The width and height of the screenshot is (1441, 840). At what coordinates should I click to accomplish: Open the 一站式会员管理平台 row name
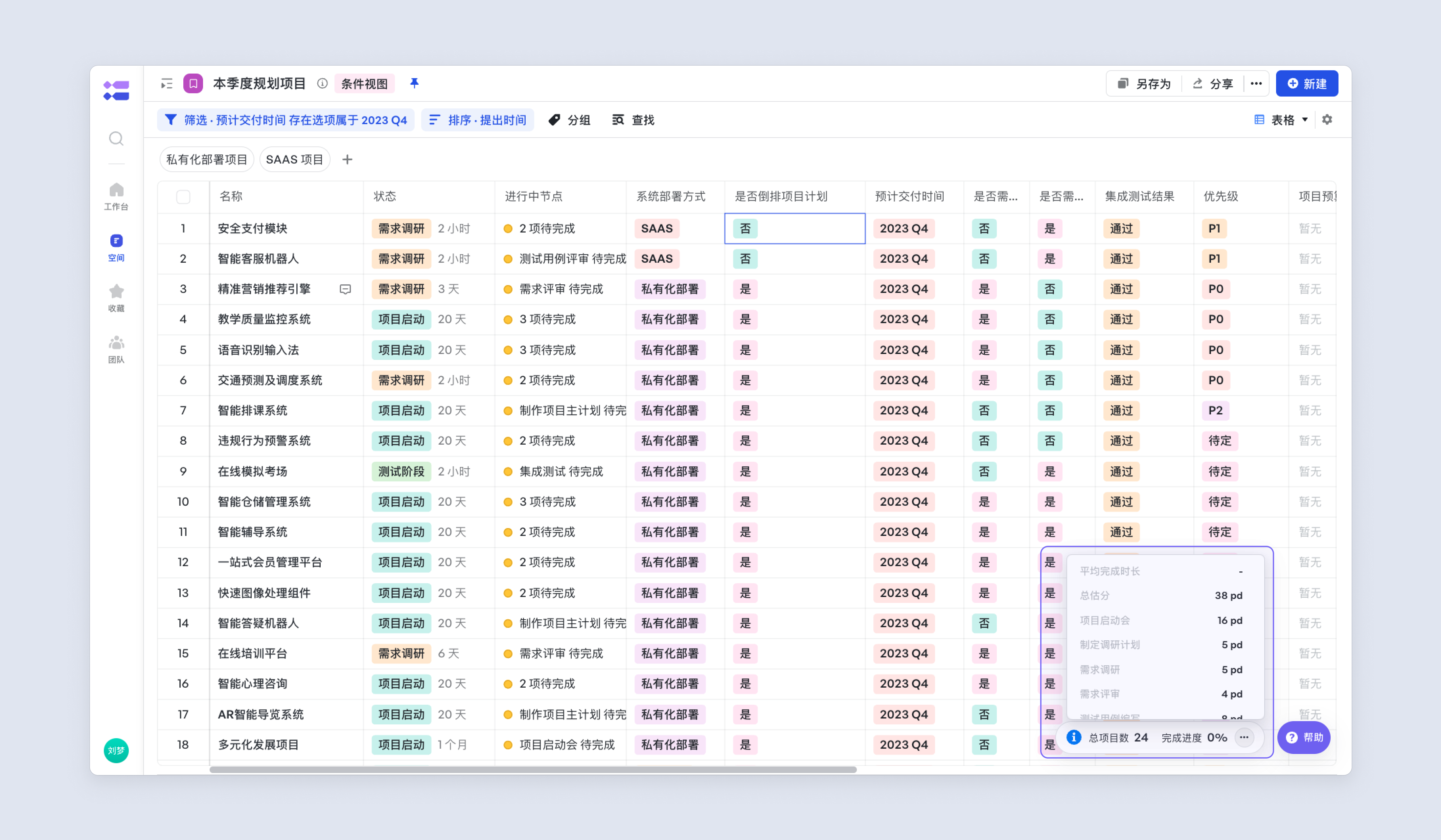pyautogui.click(x=270, y=563)
